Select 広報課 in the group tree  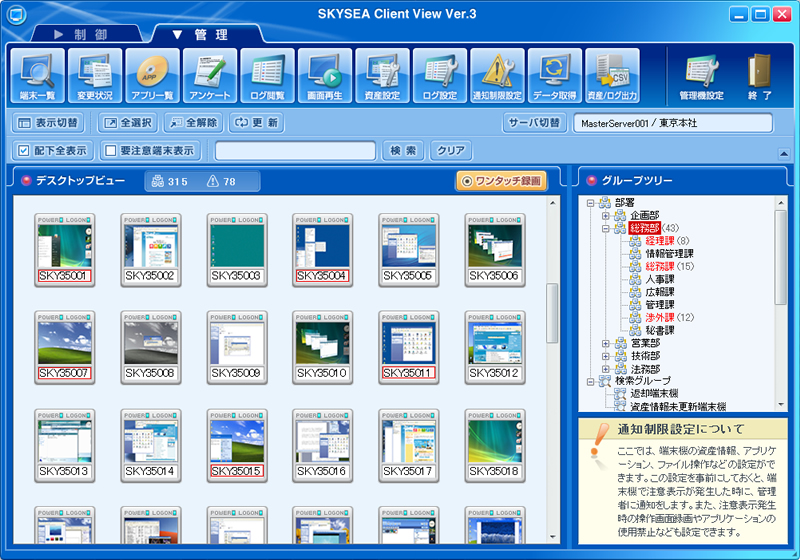pos(660,292)
